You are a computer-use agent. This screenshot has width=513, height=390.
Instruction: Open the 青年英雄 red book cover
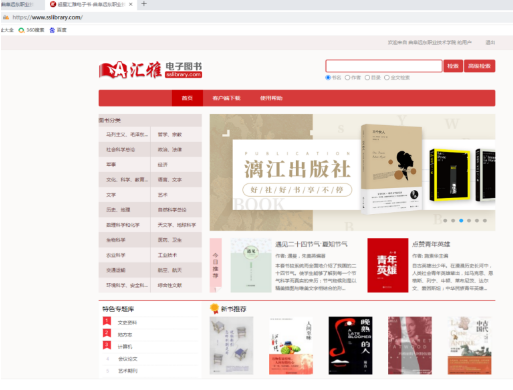388,265
